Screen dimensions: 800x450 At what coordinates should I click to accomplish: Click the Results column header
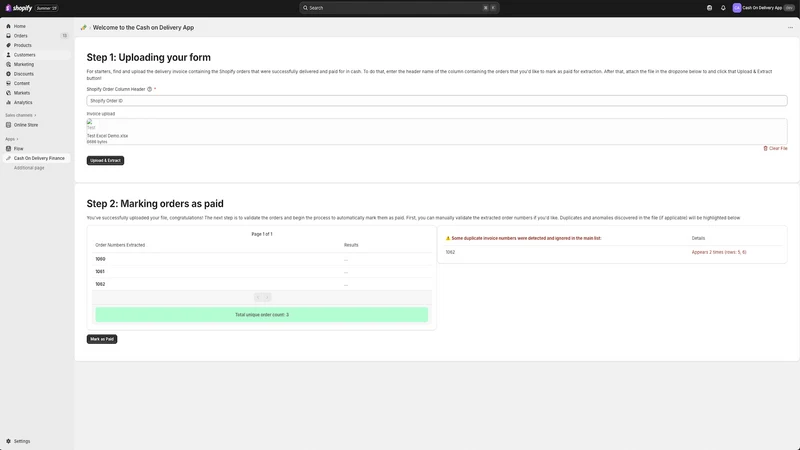point(351,245)
